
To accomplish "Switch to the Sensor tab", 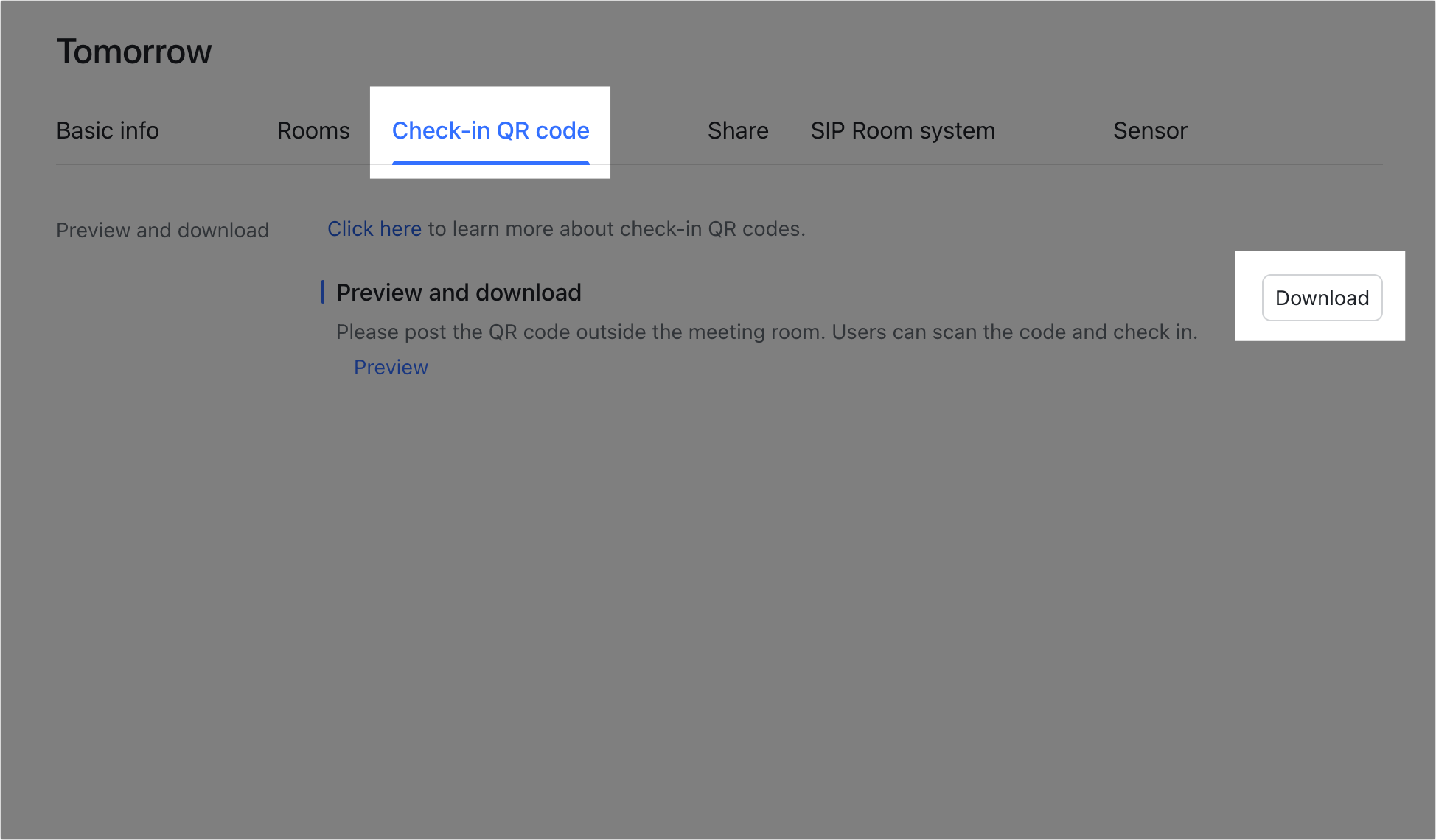I will tap(1150, 130).
